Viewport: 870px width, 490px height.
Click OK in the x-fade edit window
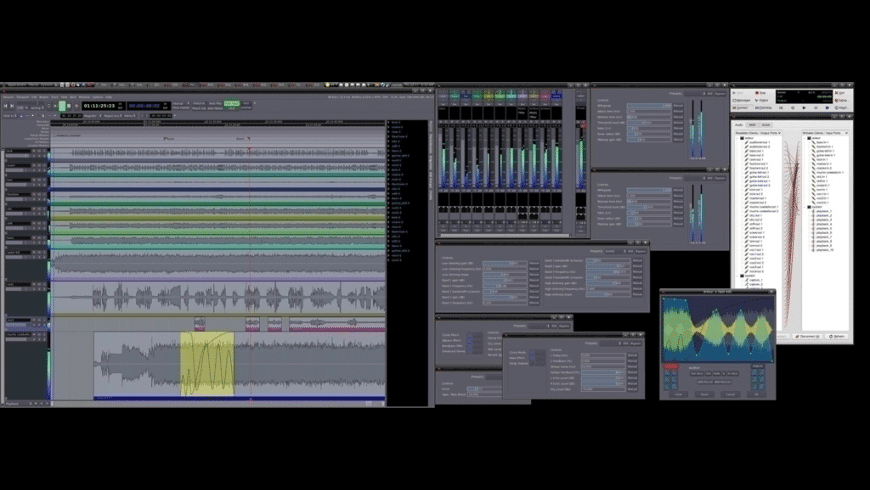(x=756, y=394)
